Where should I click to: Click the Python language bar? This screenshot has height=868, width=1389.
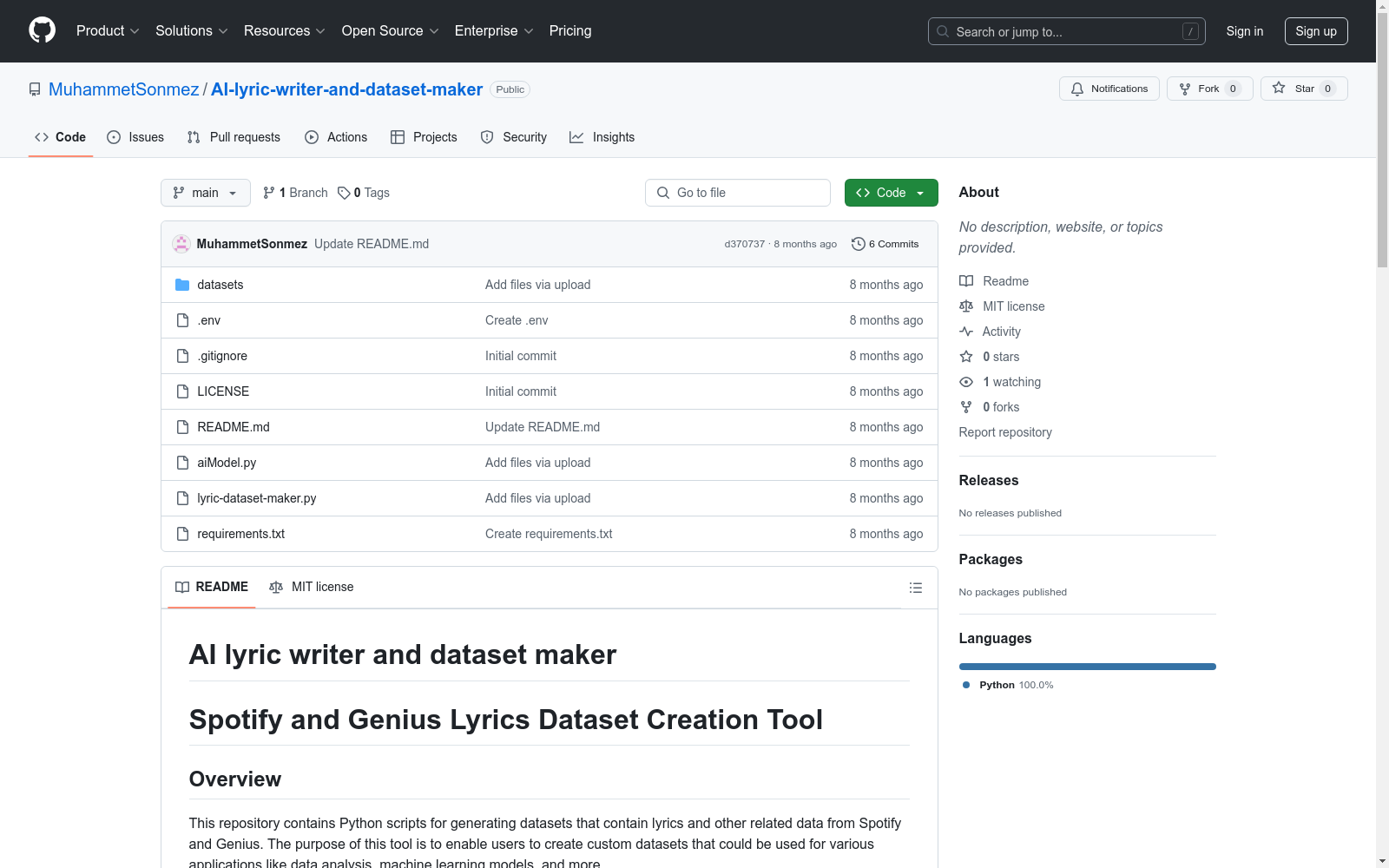[x=1088, y=667]
